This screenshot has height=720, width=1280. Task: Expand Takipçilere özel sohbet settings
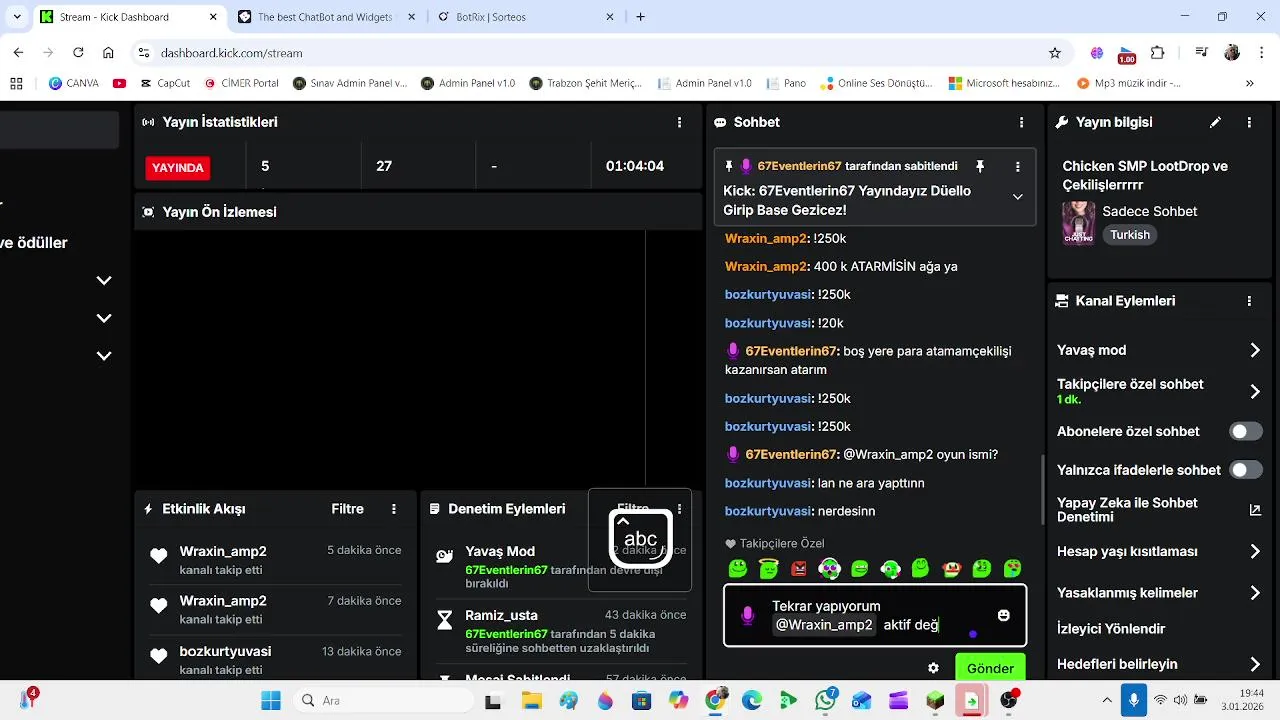1255,391
